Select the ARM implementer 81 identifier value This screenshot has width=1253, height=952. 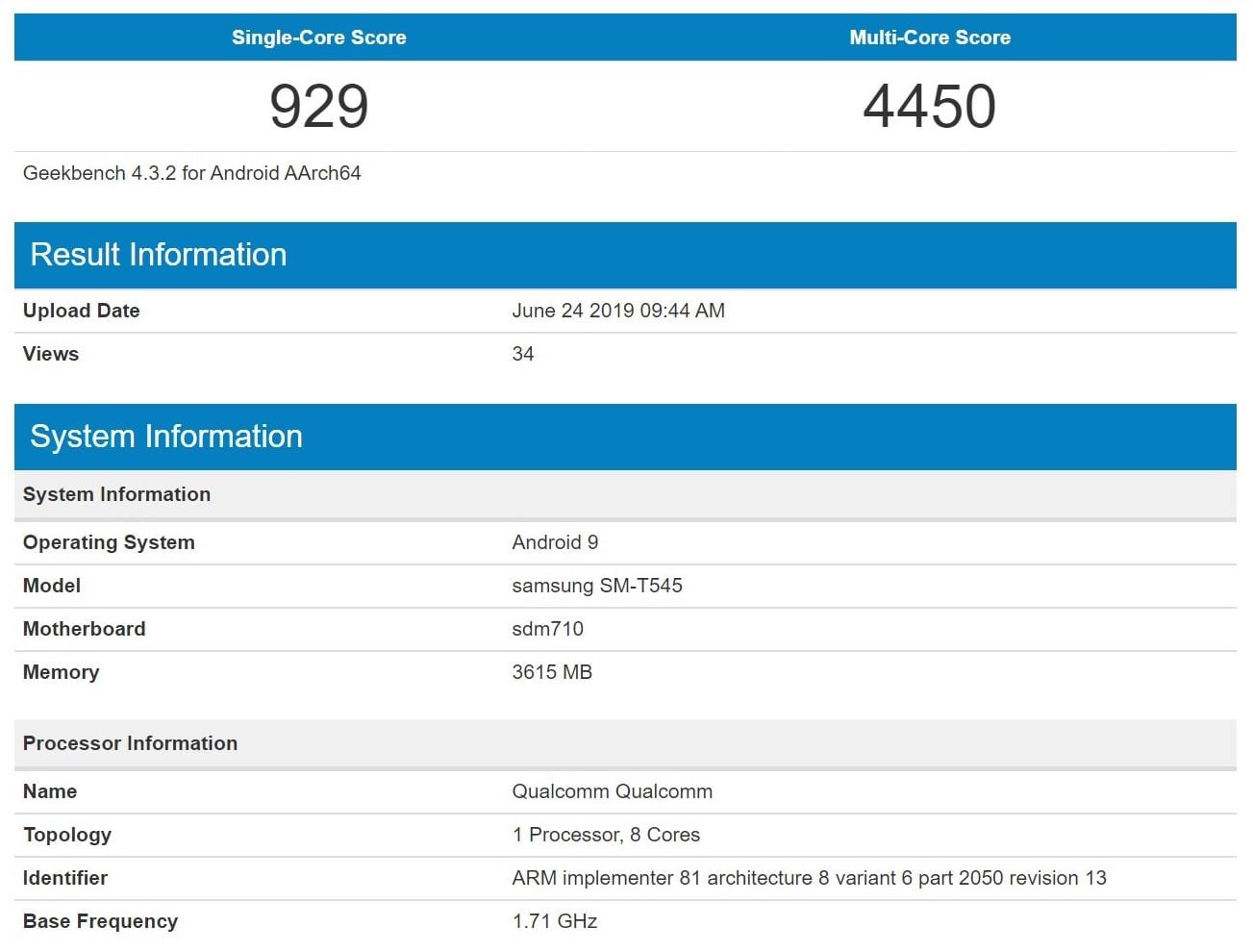tap(810, 878)
